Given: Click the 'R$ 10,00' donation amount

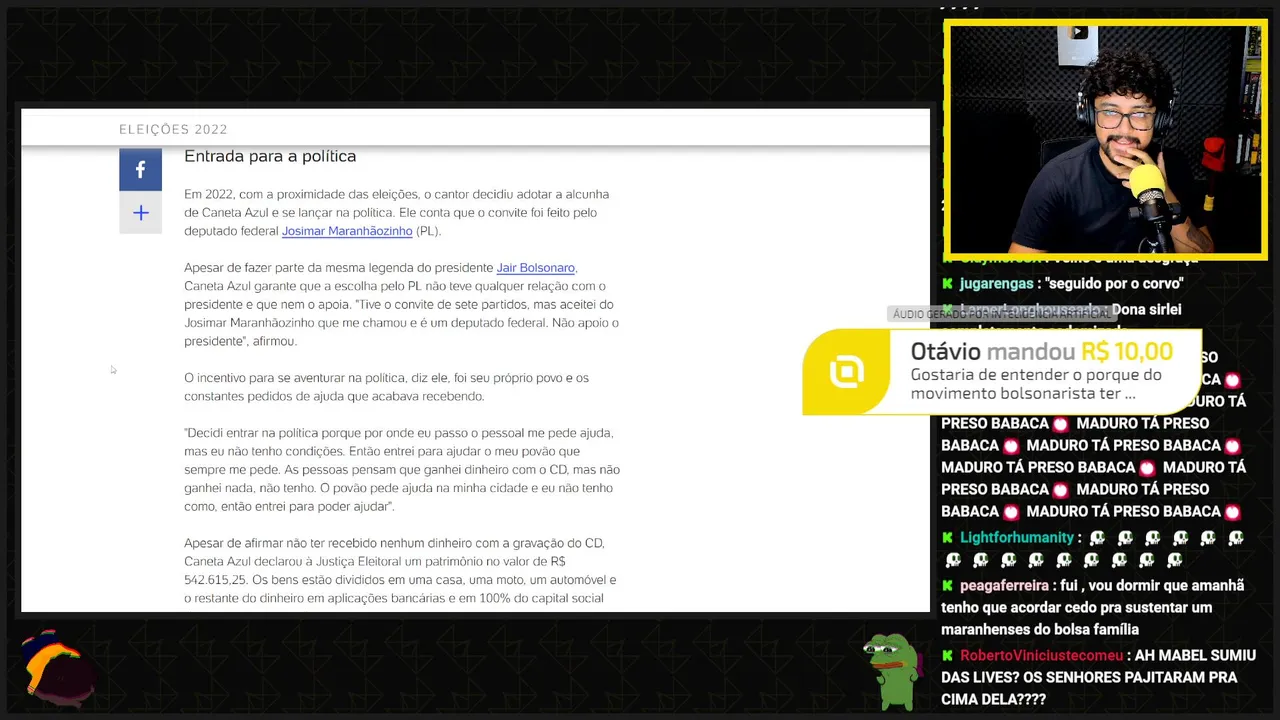Looking at the screenshot, I should pyautogui.click(x=1127, y=352).
